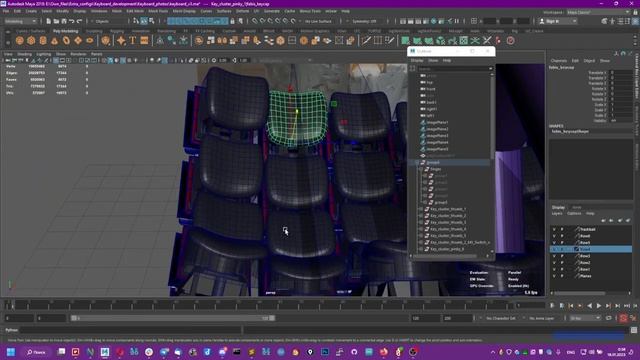Switch to the Rigging shelf tab

[117, 31]
